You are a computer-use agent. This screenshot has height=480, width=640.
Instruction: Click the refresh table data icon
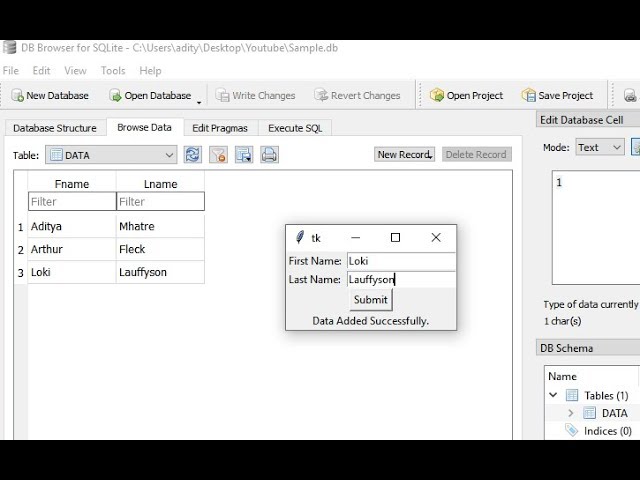(x=193, y=155)
